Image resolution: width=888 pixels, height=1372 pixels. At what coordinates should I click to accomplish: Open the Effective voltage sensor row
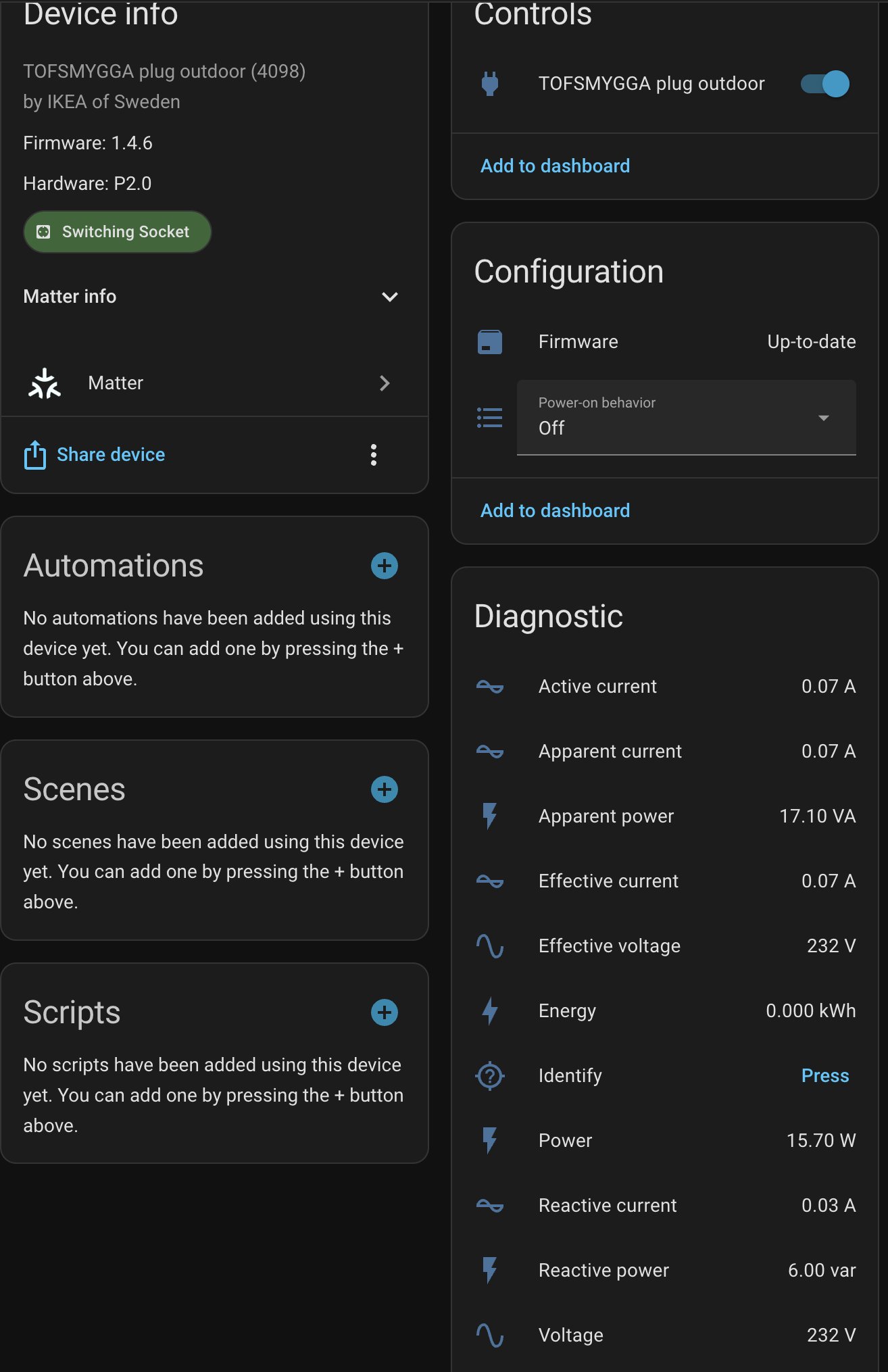click(664, 946)
